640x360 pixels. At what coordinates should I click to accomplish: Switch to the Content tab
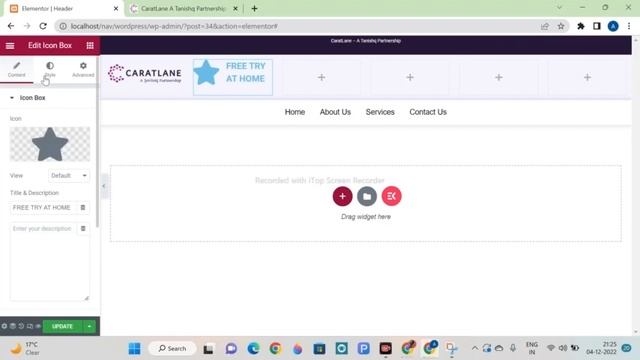pyautogui.click(x=16, y=69)
